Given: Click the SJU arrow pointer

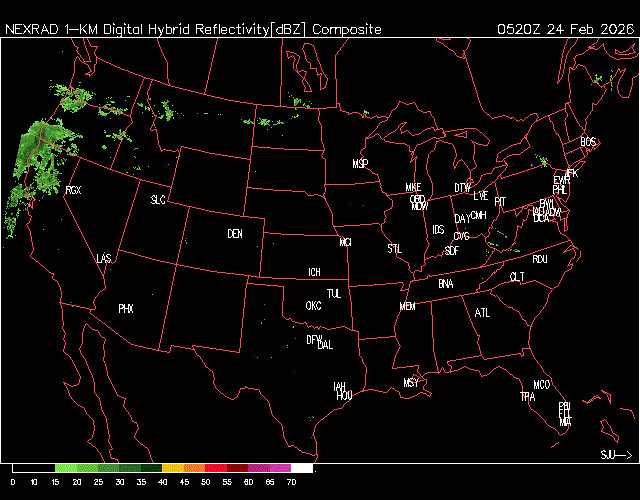Looking at the screenshot, I should [616, 455].
